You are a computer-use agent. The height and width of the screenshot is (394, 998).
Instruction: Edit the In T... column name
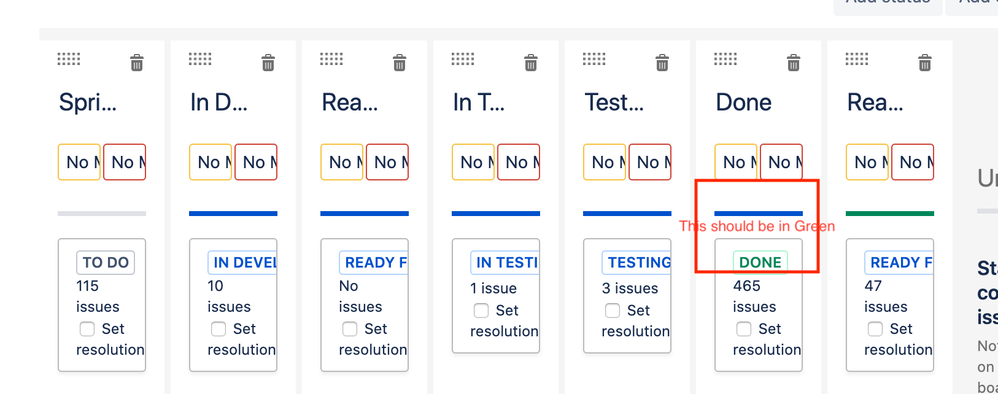[x=479, y=102]
